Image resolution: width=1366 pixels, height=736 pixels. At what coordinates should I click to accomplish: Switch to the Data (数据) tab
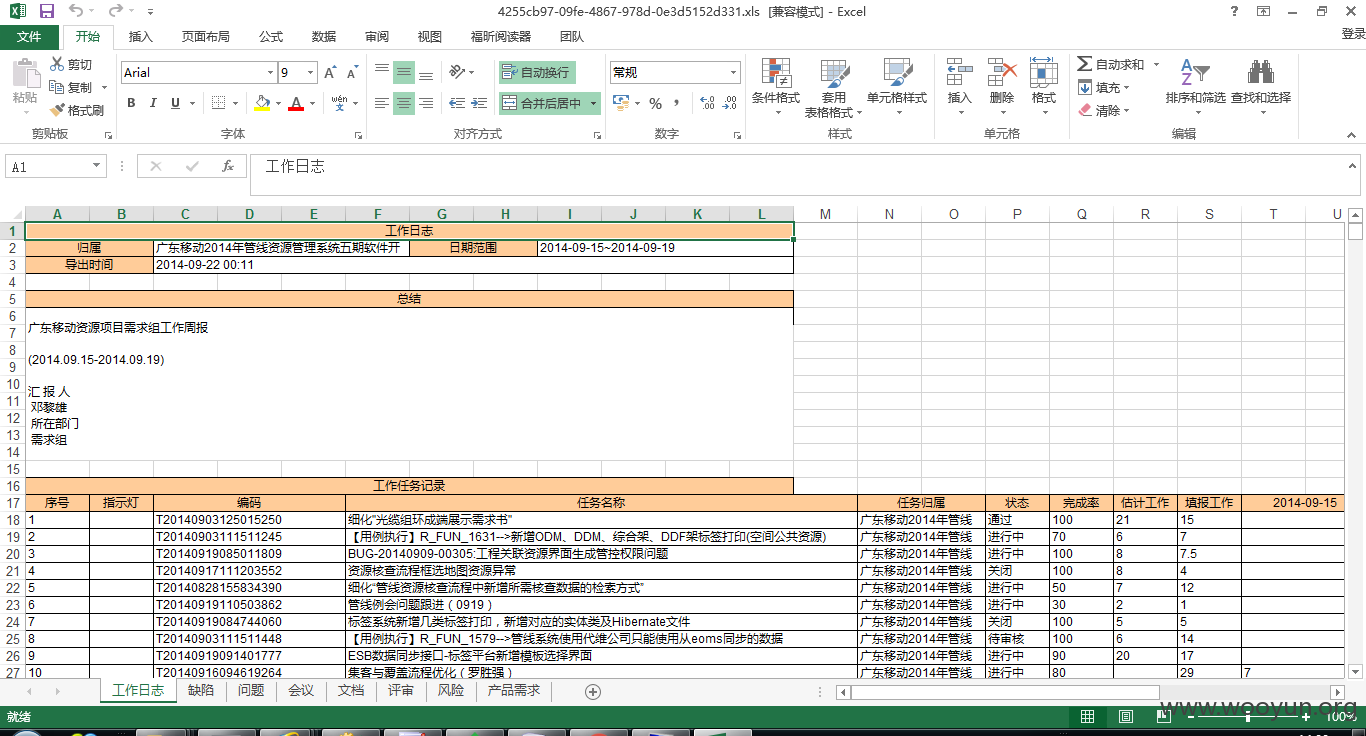(x=324, y=37)
